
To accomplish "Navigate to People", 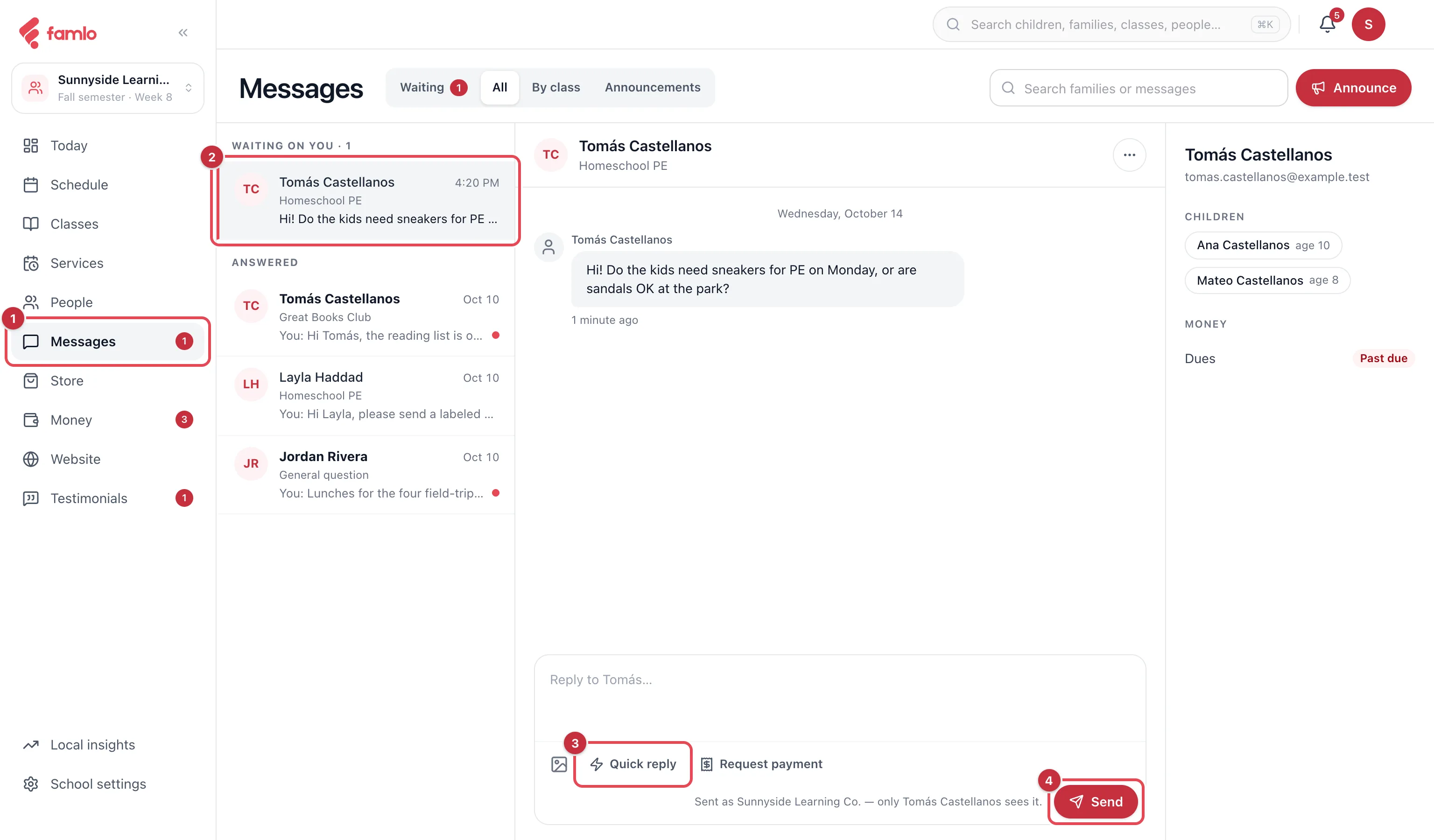I will click(x=107, y=302).
